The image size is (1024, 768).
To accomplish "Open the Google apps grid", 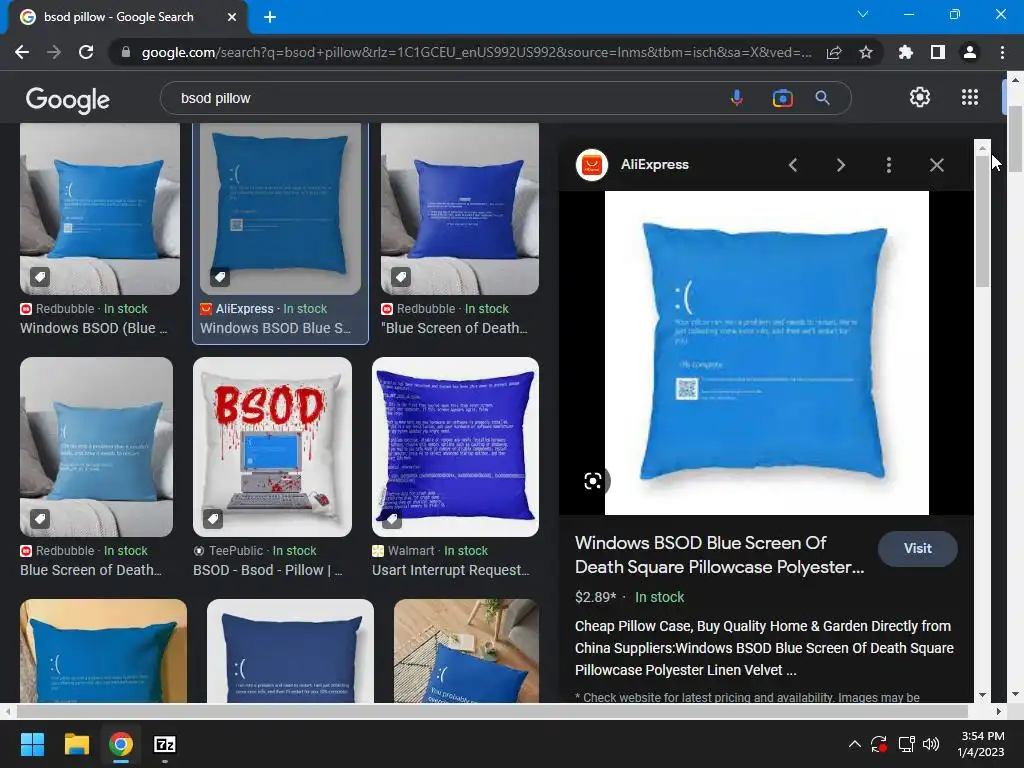I will point(970,97).
